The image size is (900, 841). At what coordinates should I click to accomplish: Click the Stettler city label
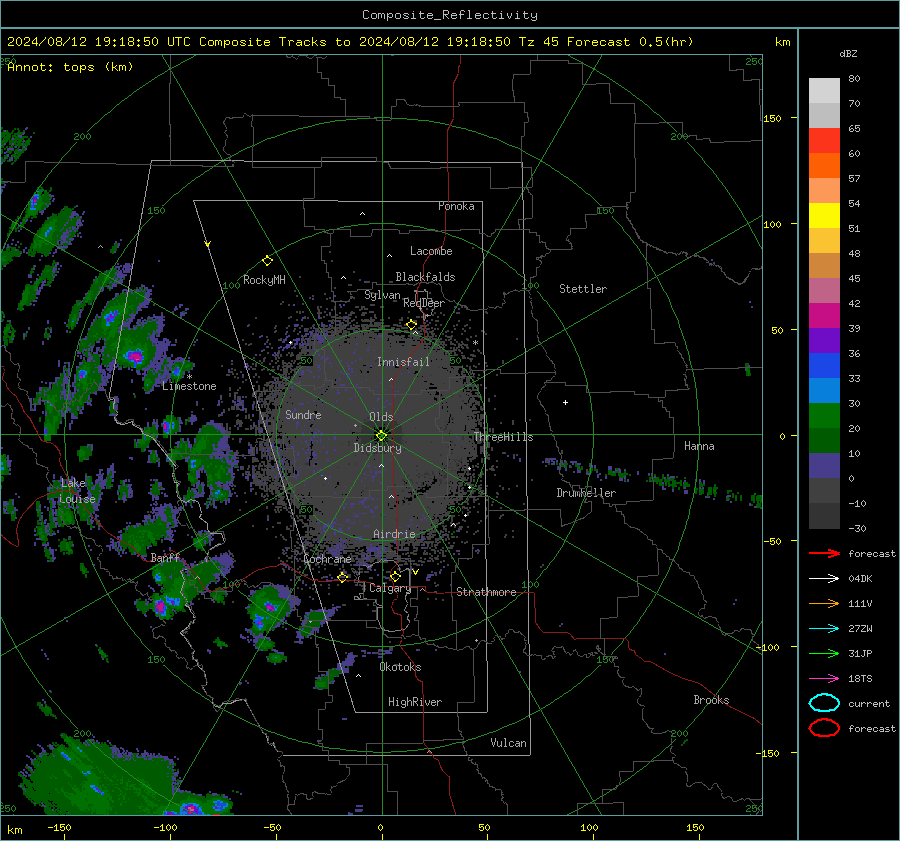coord(583,289)
